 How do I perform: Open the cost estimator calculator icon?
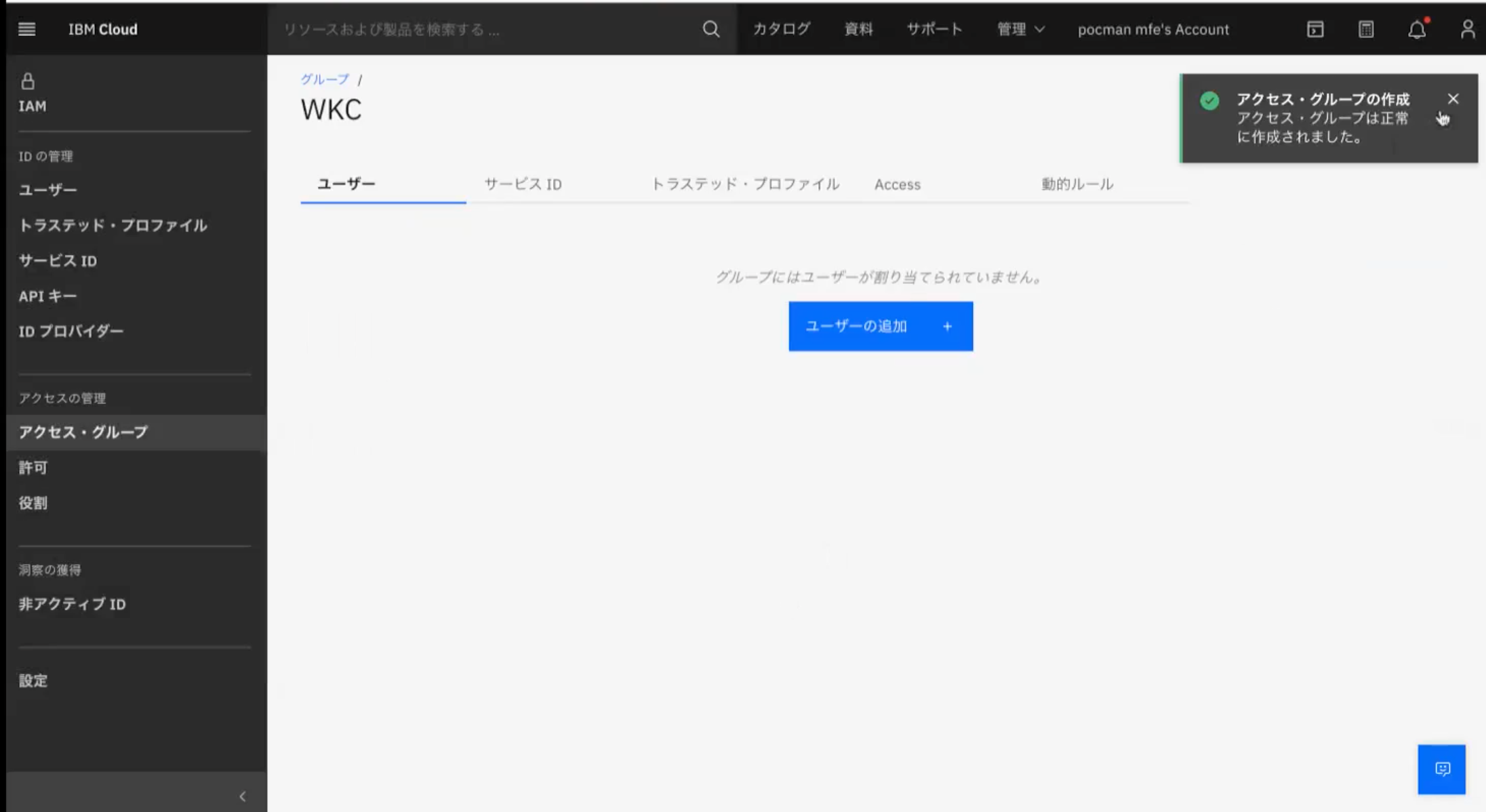(1365, 29)
